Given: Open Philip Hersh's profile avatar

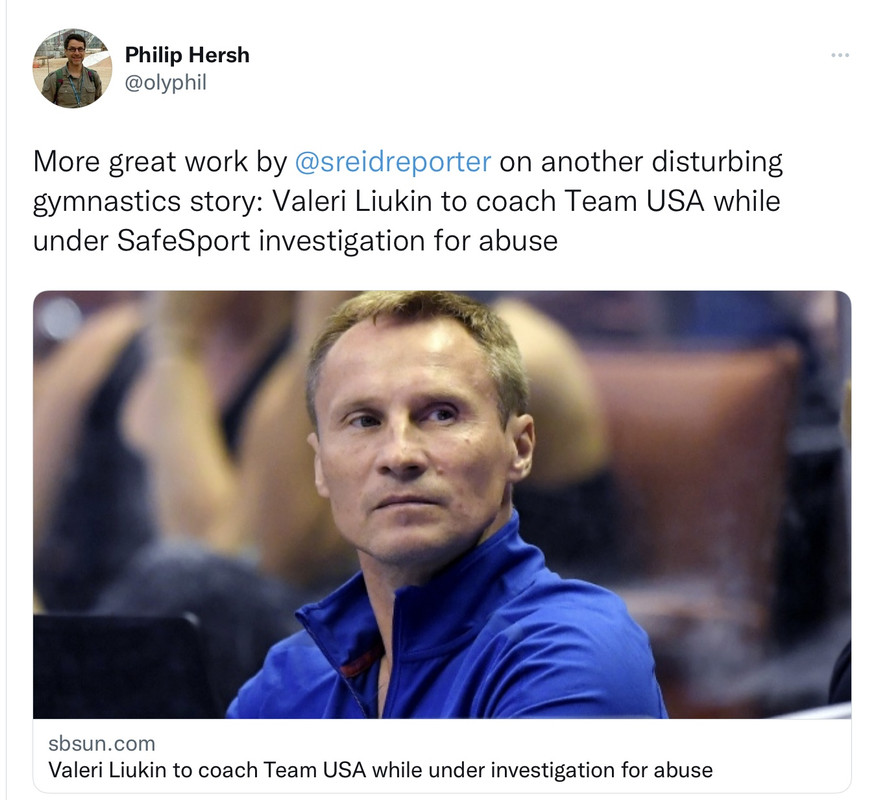Looking at the screenshot, I should (72, 68).
